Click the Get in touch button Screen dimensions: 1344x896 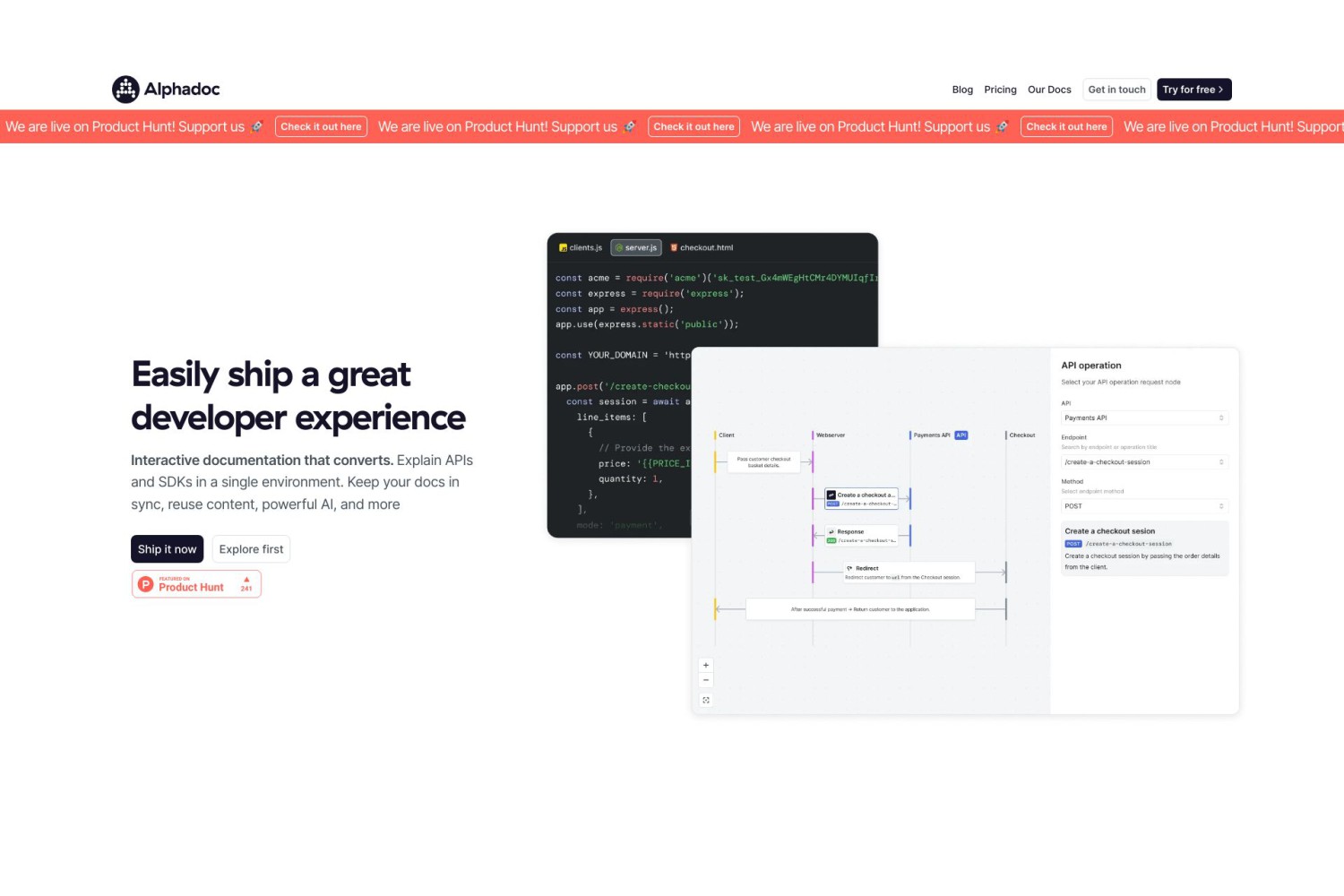[x=1116, y=90]
